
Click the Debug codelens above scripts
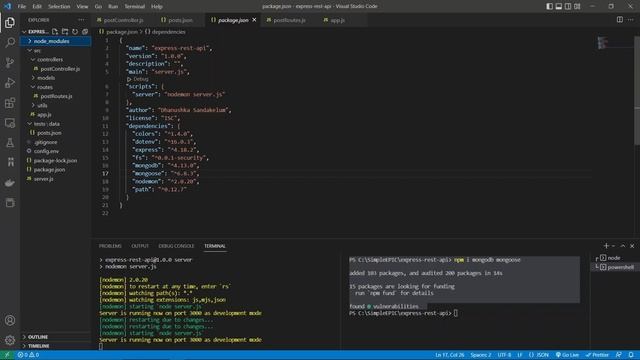(x=138, y=79)
